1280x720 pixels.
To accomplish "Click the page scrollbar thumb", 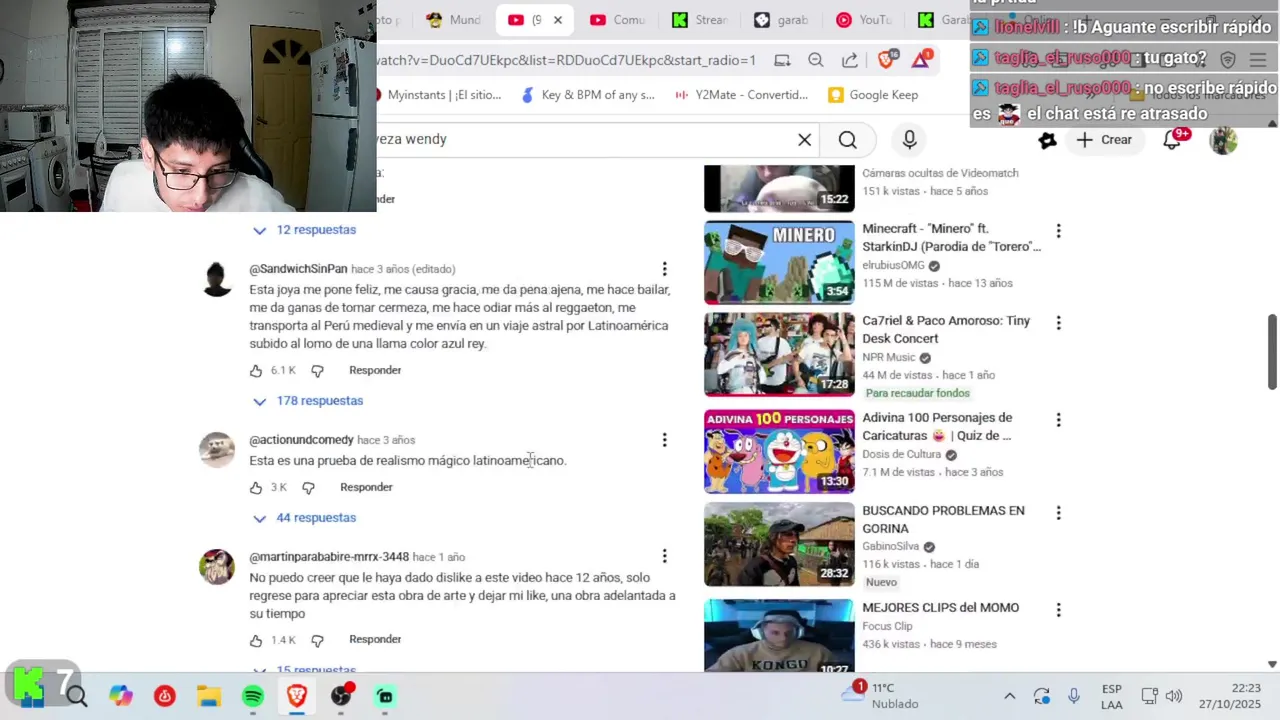I will 1272,352.
